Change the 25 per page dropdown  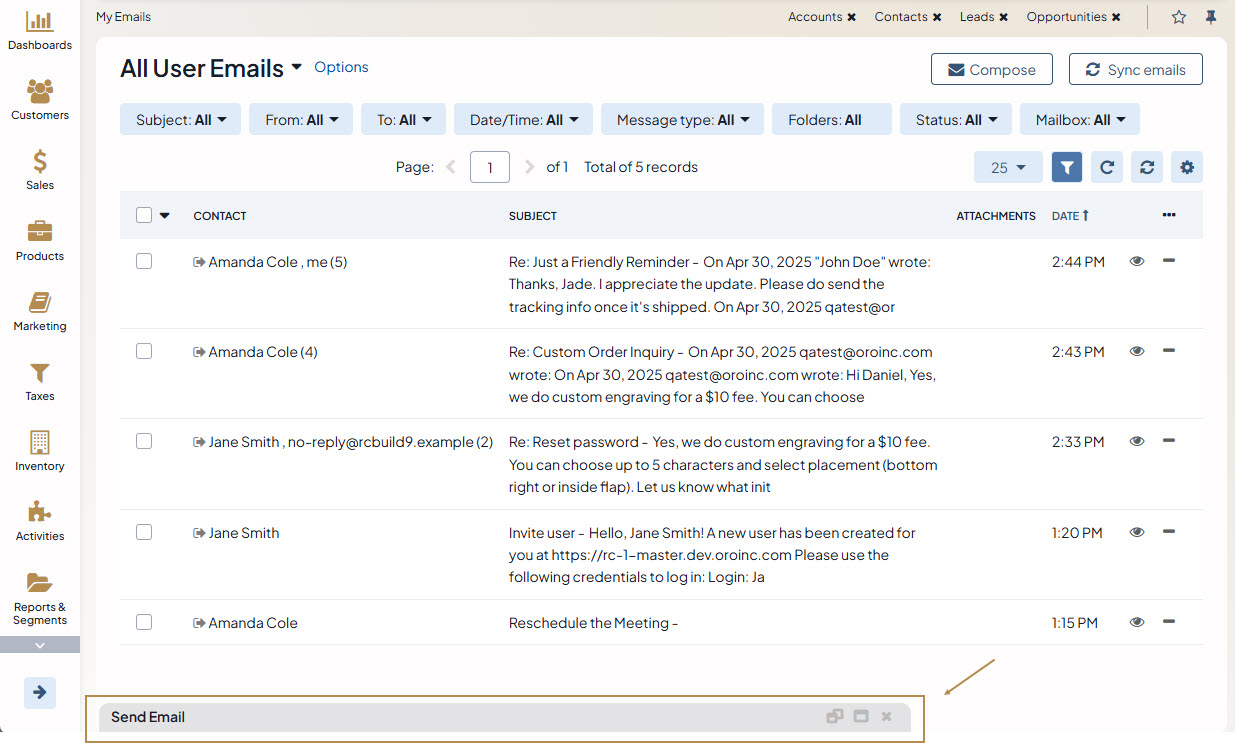1008,168
